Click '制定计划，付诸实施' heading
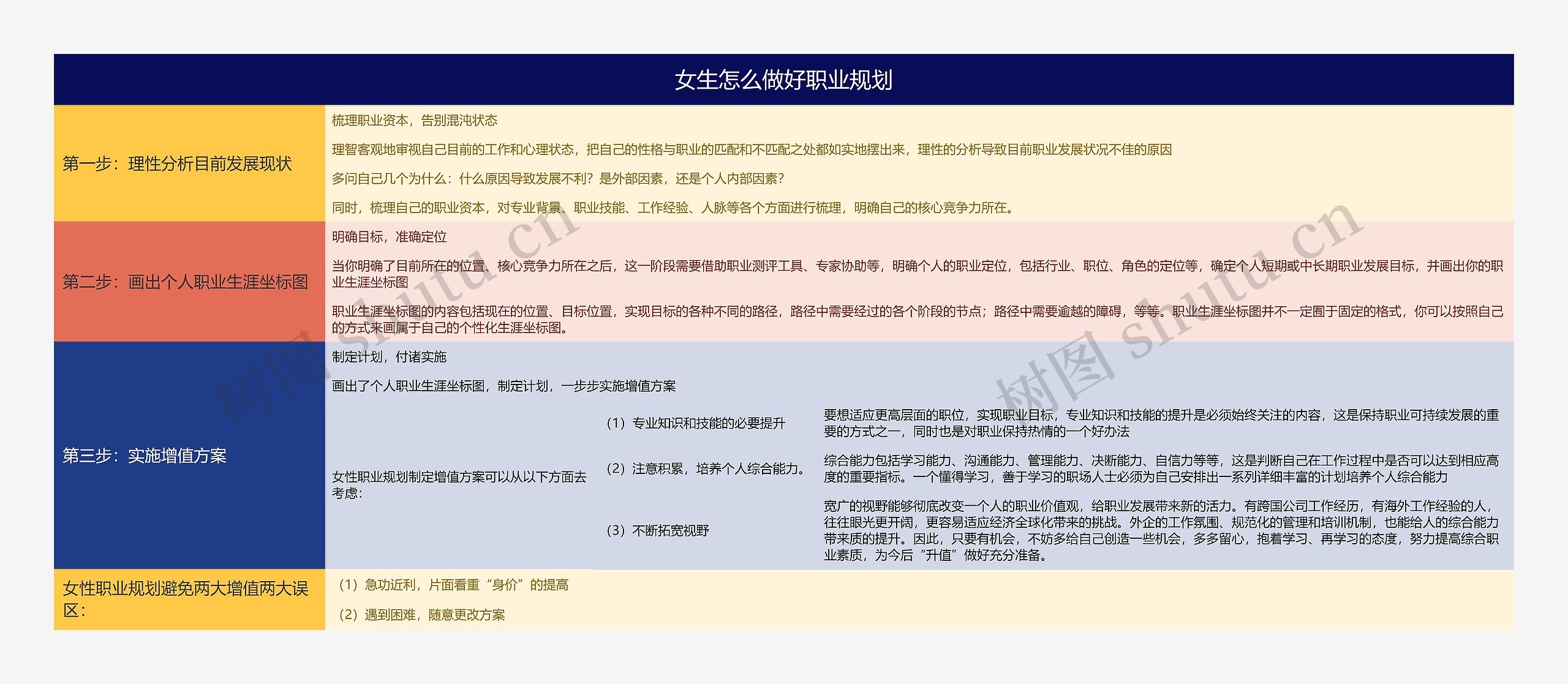Image resolution: width=1568 pixels, height=684 pixels. [390, 357]
